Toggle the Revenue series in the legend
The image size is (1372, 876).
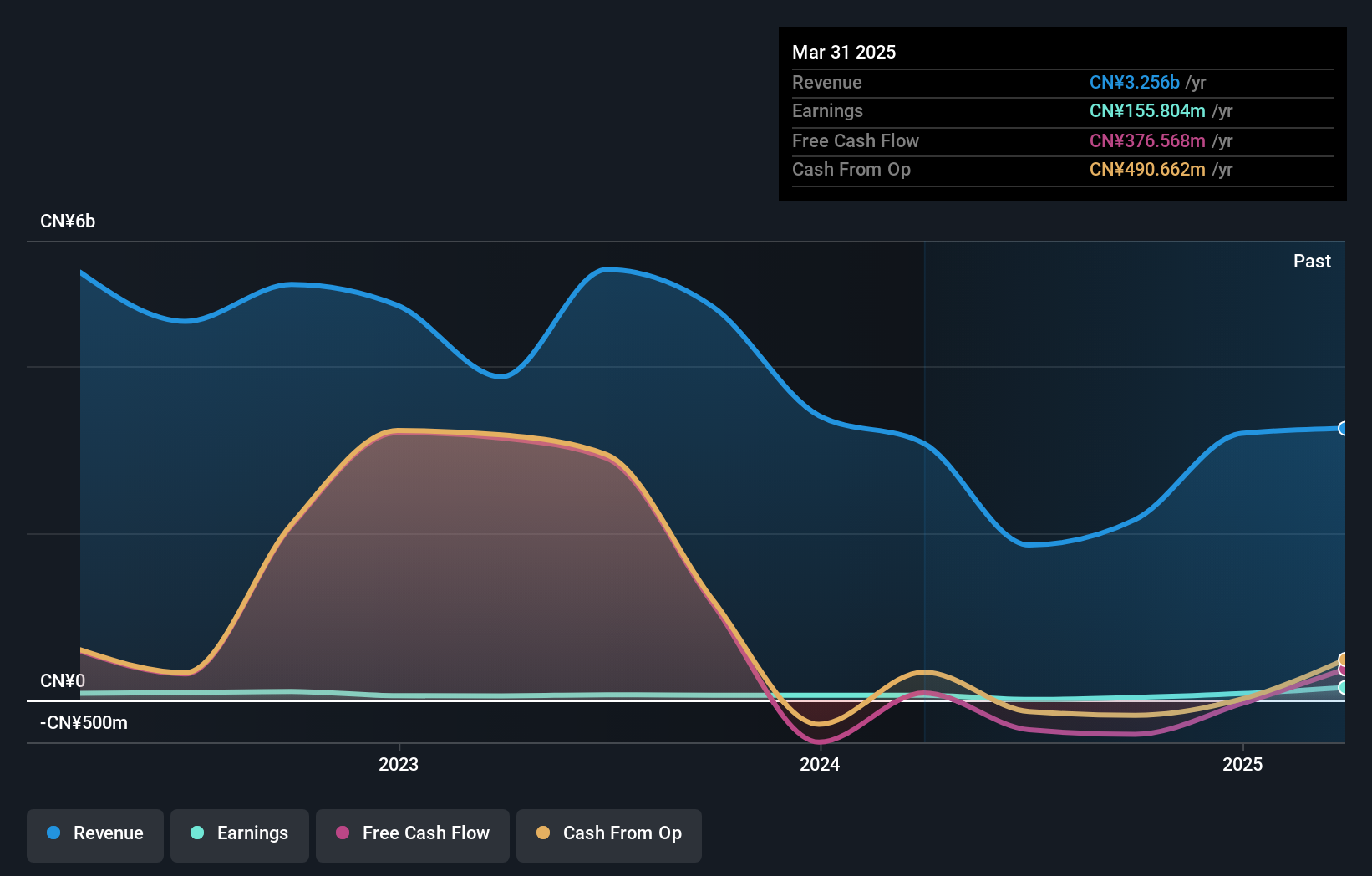click(x=95, y=835)
